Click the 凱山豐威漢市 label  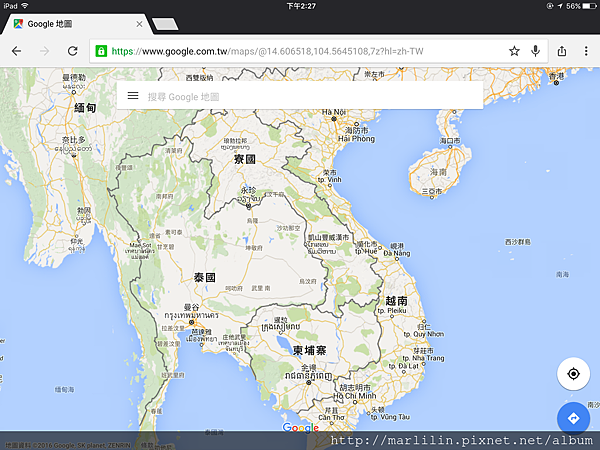(329, 238)
